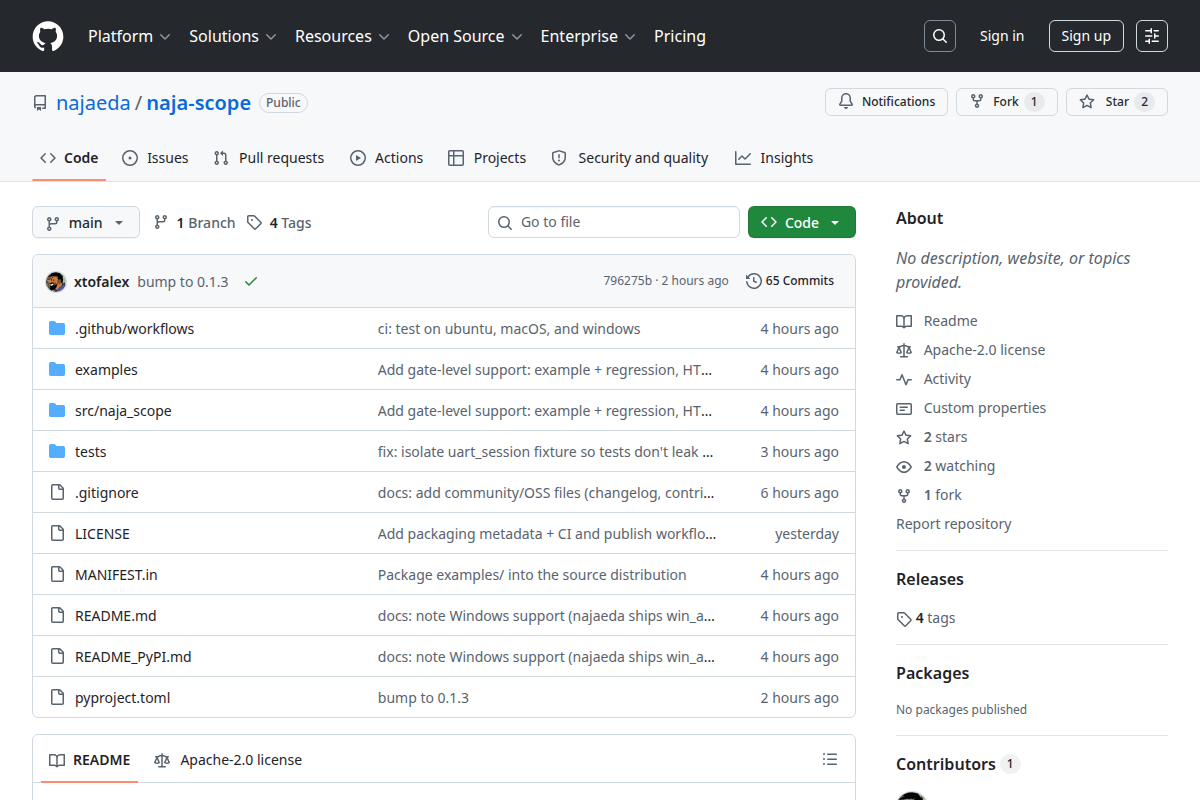Star the naja-scope repository
This screenshot has height=800, width=1200.
pos(1117,102)
